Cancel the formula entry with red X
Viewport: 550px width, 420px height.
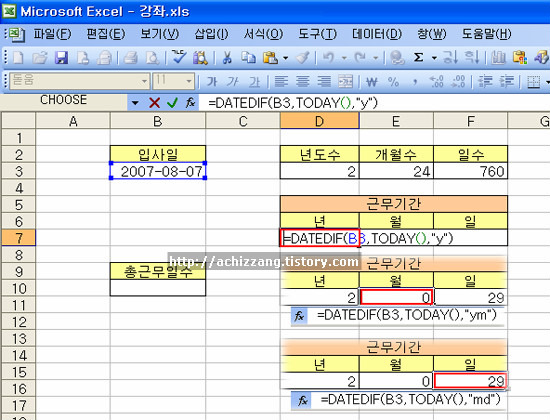(x=154, y=103)
